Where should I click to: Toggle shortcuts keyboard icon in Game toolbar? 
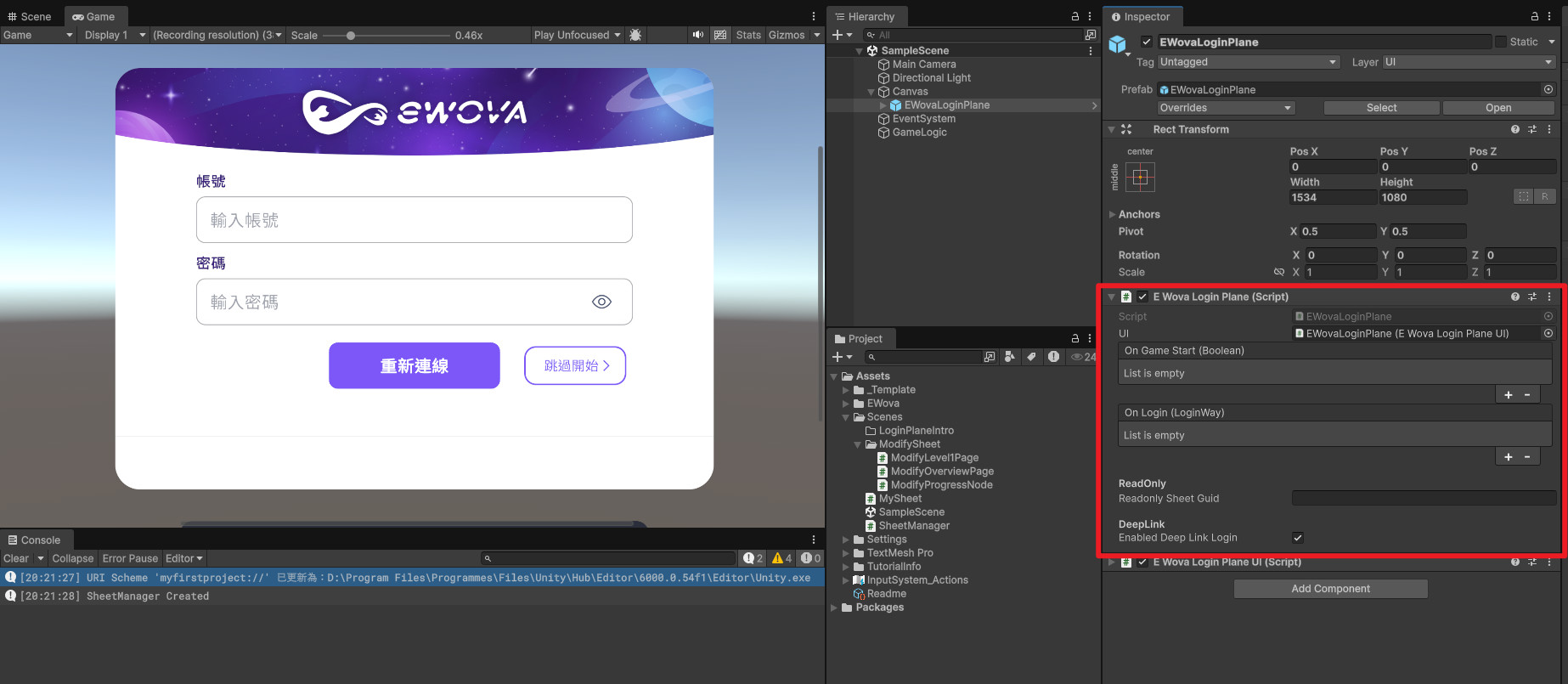click(x=720, y=35)
